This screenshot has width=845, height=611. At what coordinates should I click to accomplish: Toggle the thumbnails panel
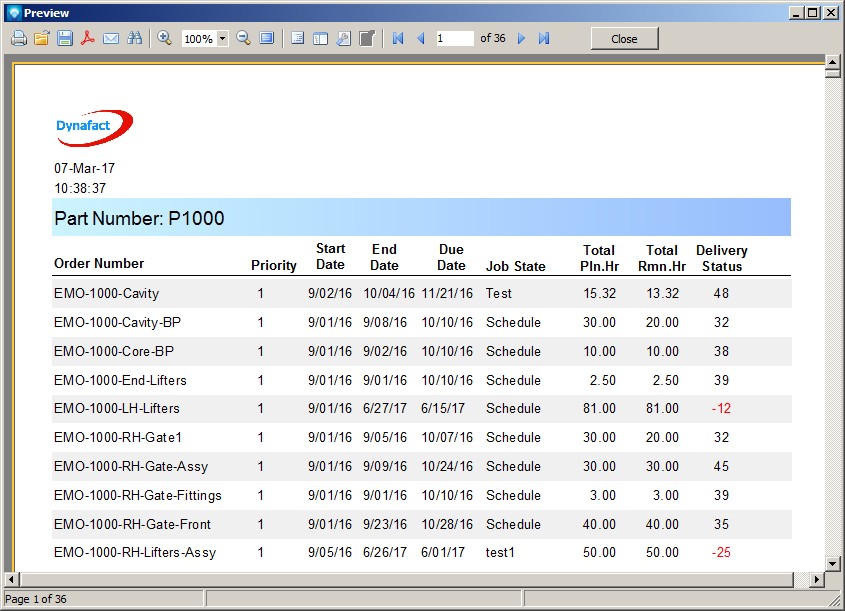[x=320, y=38]
